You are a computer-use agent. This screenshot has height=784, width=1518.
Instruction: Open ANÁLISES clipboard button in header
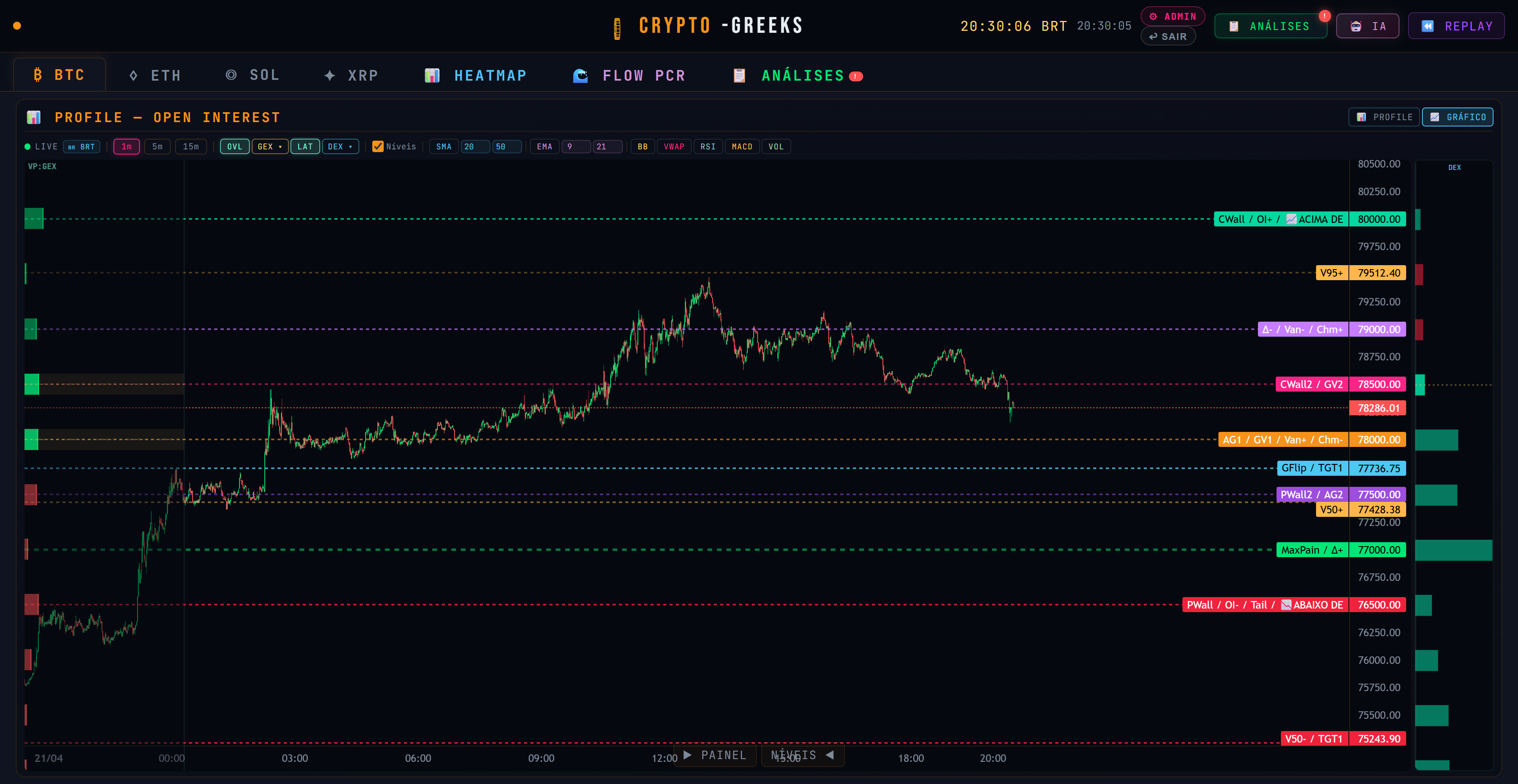pyautogui.click(x=1271, y=26)
